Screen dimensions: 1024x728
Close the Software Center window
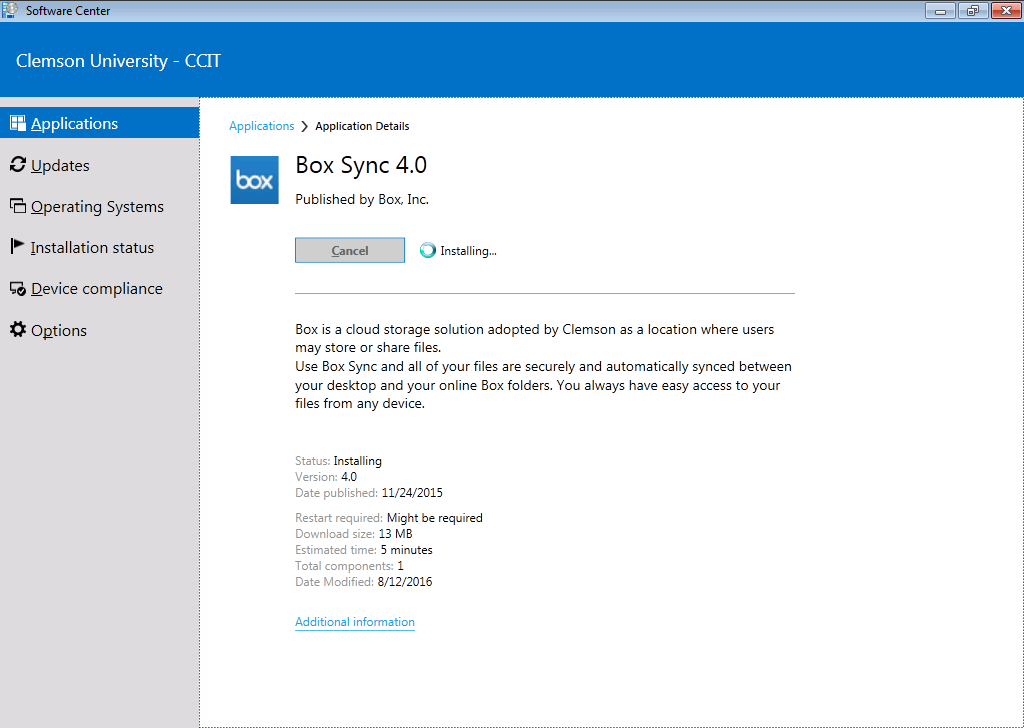pos(1006,10)
